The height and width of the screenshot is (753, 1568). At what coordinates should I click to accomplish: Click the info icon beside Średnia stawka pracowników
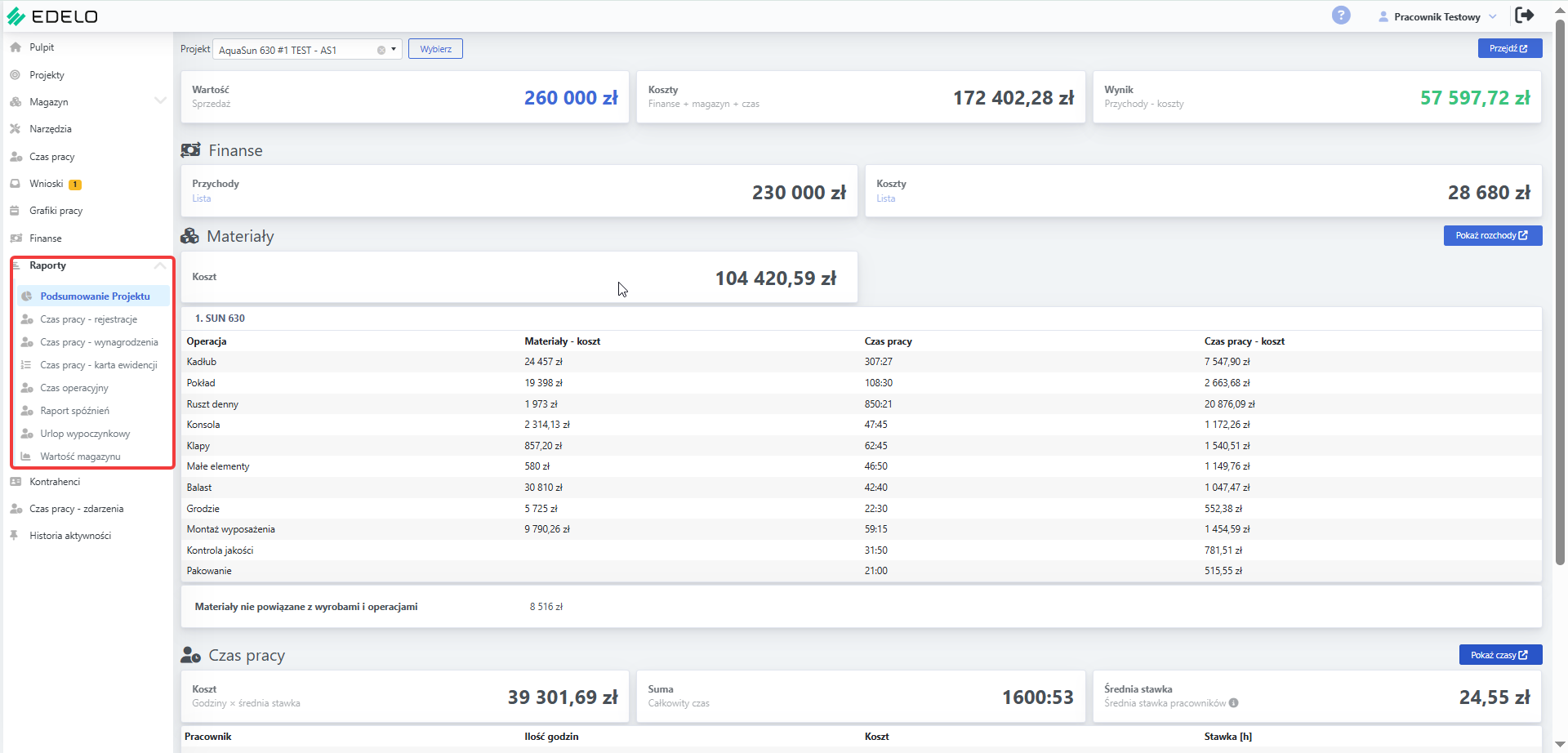(x=1233, y=703)
